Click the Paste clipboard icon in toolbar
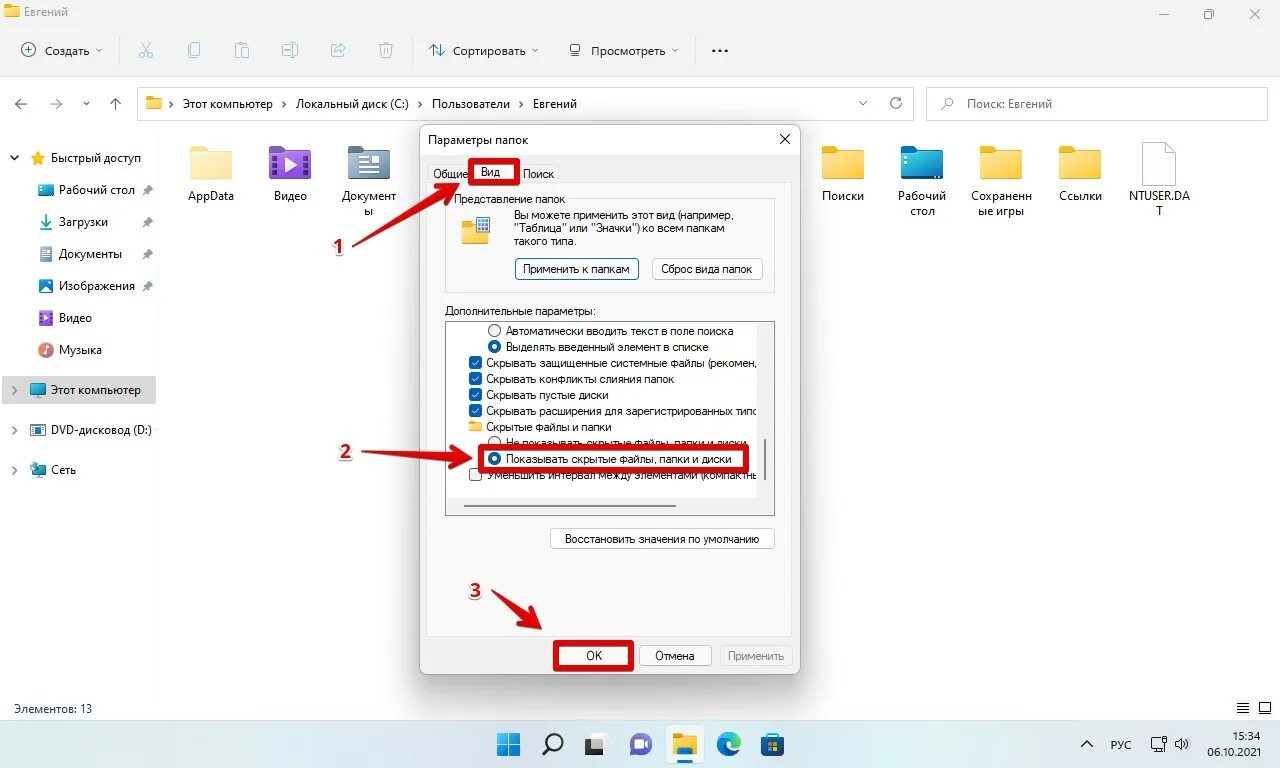The height and width of the screenshot is (768, 1280). click(x=242, y=50)
